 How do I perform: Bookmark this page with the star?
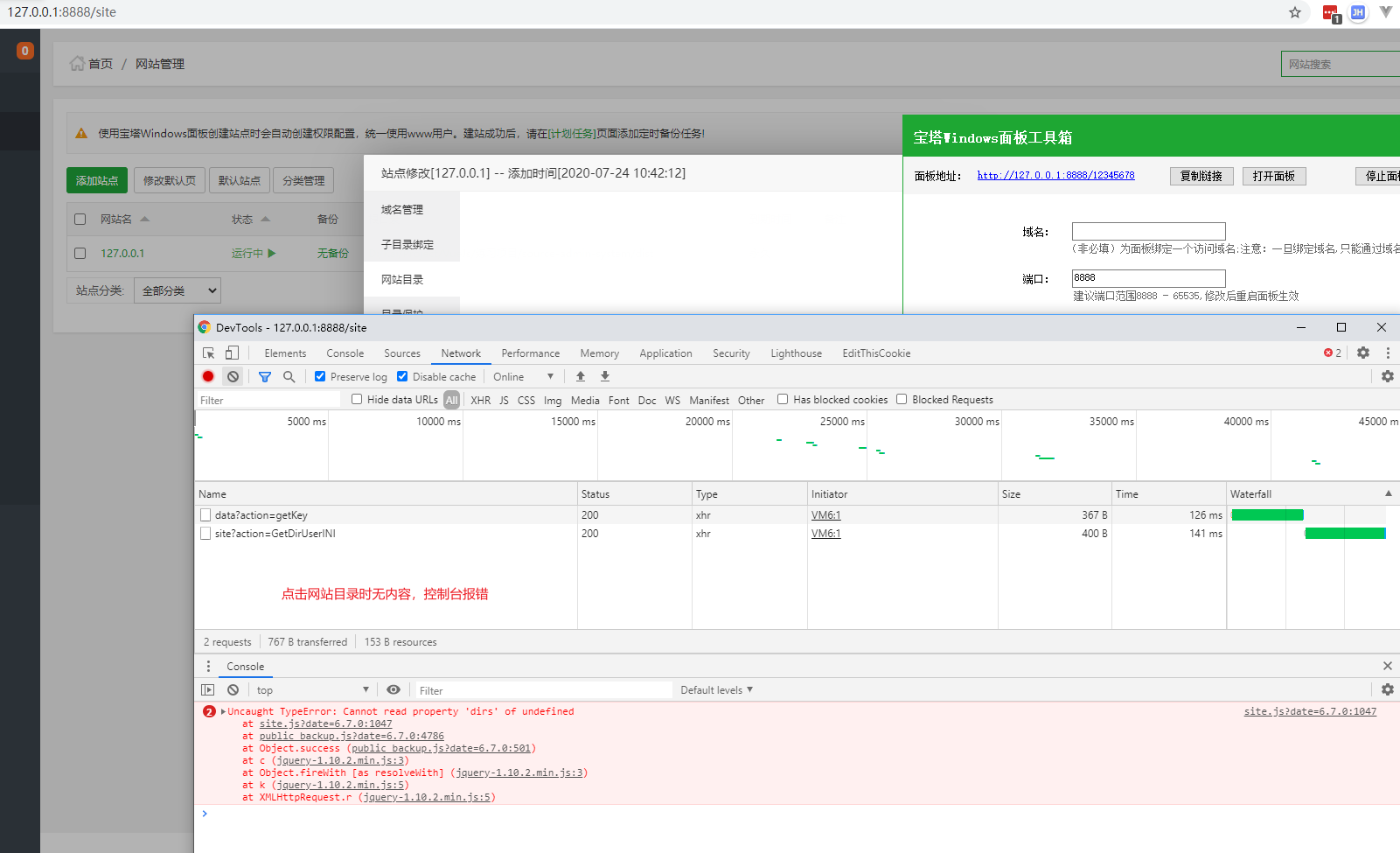(x=1295, y=12)
